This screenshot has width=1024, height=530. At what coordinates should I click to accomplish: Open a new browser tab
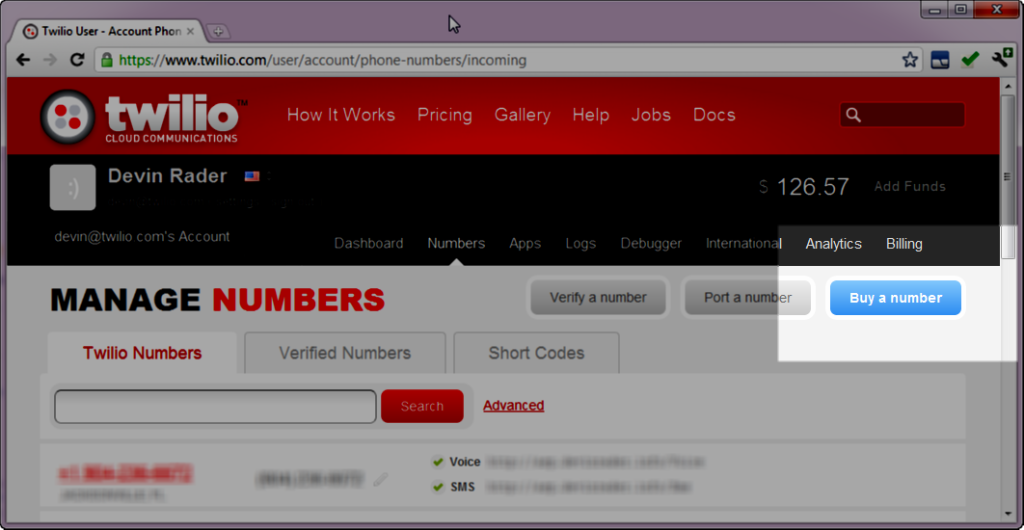[x=219, y=31]
